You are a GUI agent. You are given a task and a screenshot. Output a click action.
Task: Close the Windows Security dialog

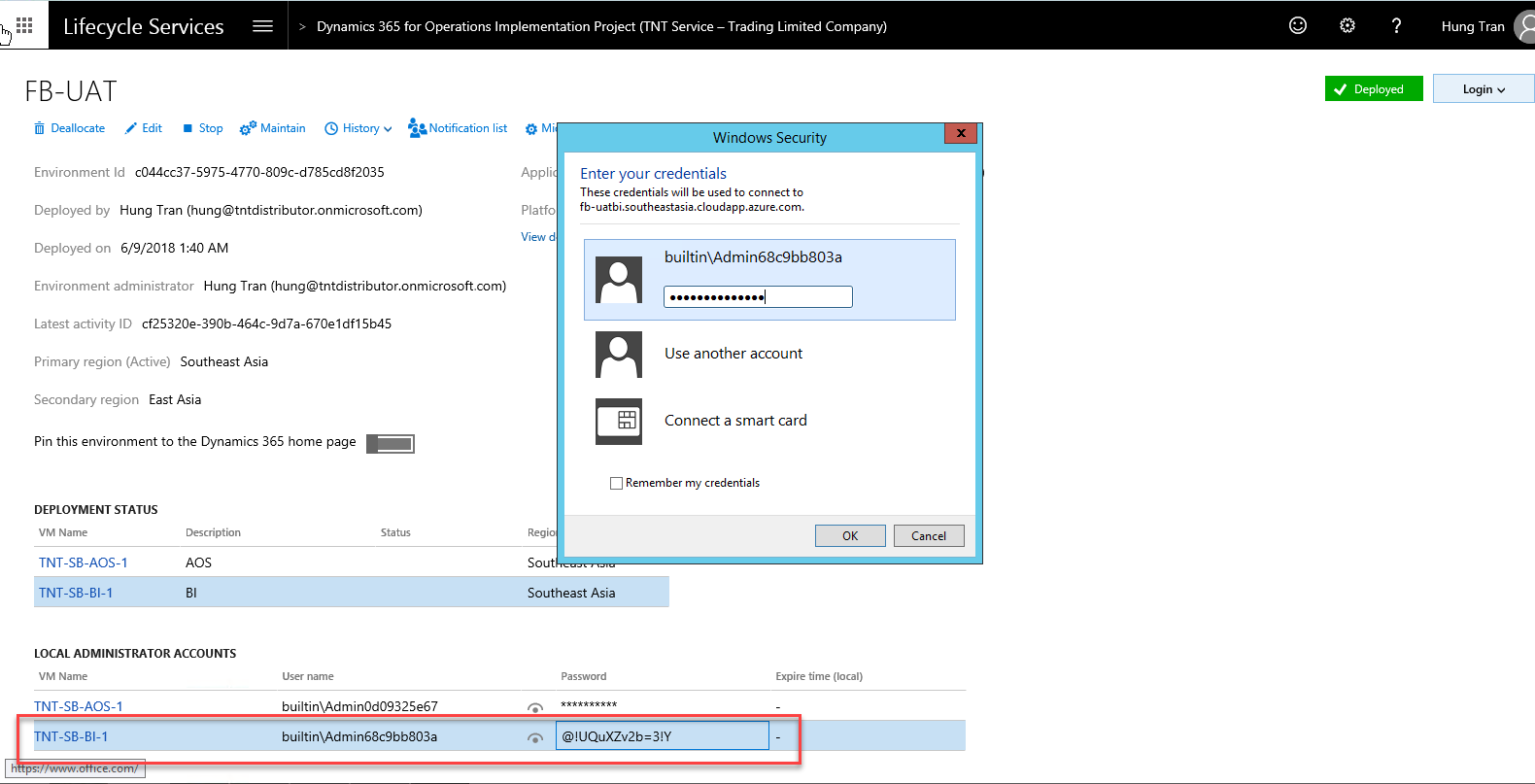click(x=961, y=133)
